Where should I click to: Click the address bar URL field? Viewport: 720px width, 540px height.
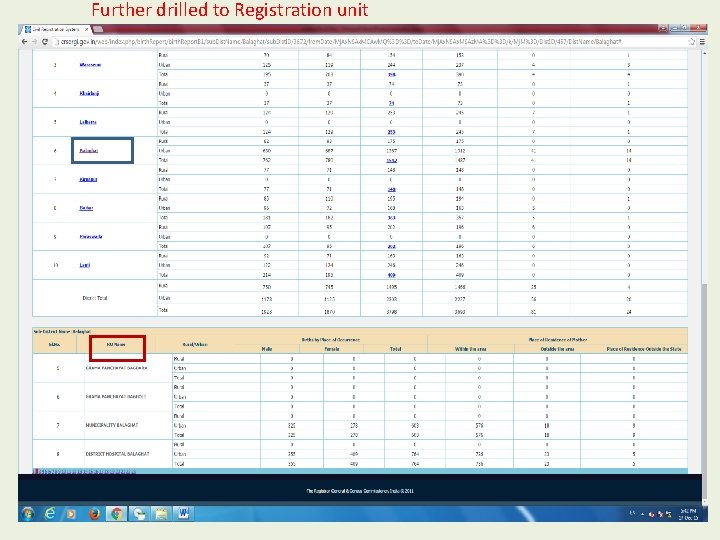[x=370, y=42]
